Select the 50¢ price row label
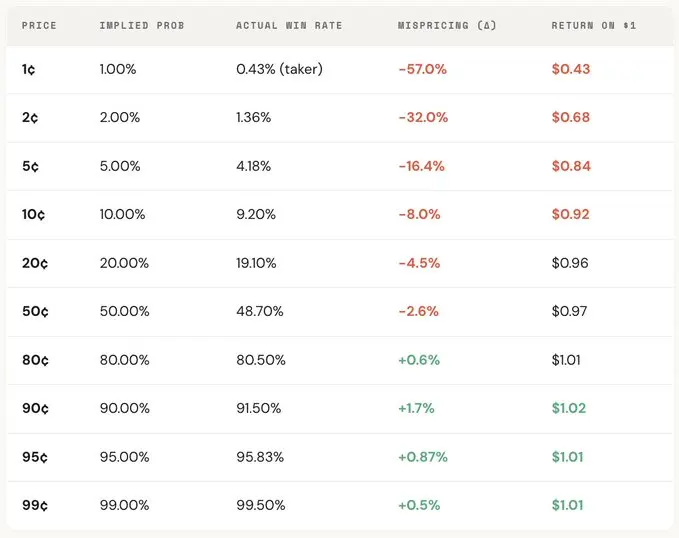 coord(35,311)
